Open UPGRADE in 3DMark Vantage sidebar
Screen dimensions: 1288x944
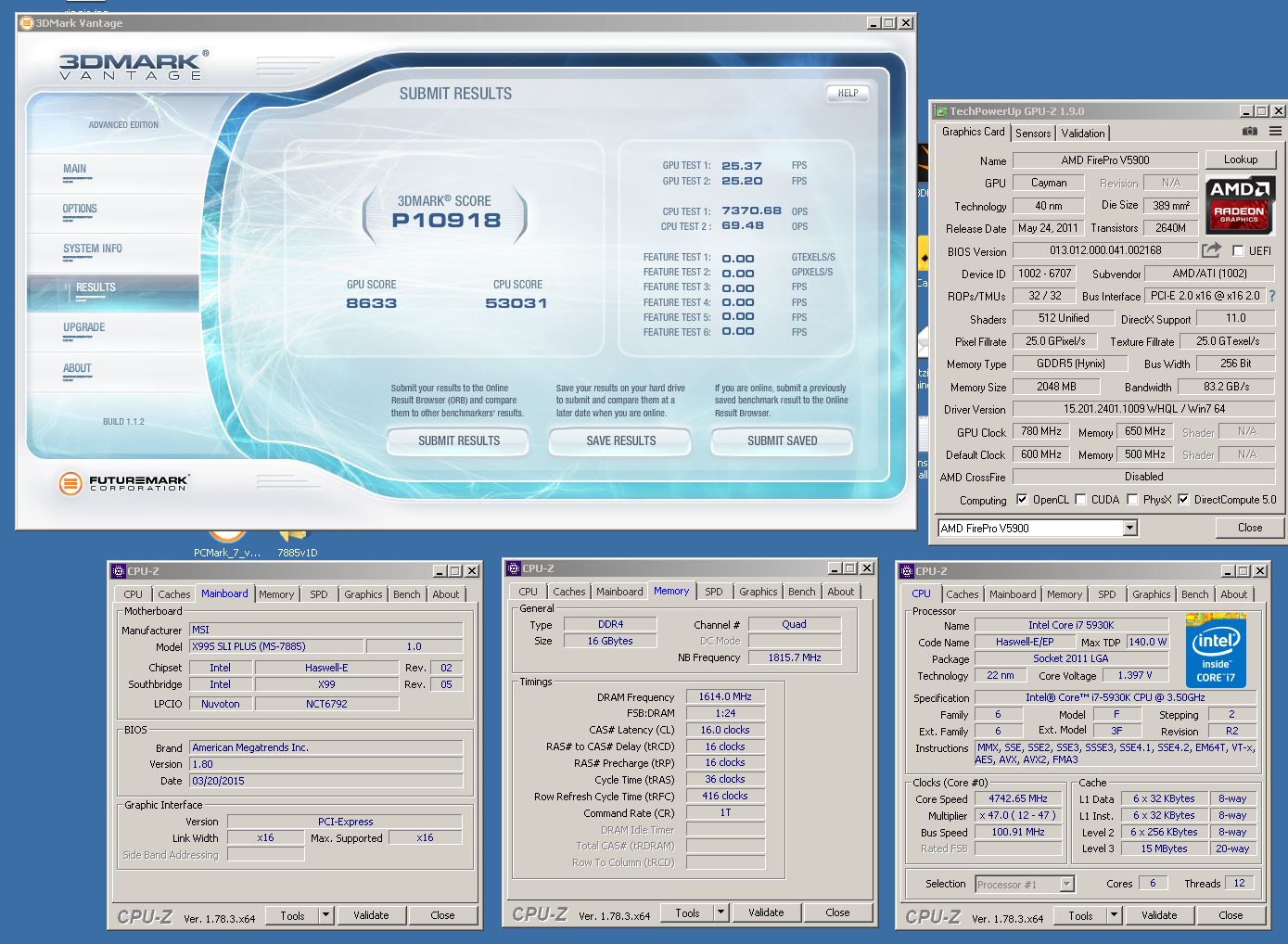pos(113,330)
